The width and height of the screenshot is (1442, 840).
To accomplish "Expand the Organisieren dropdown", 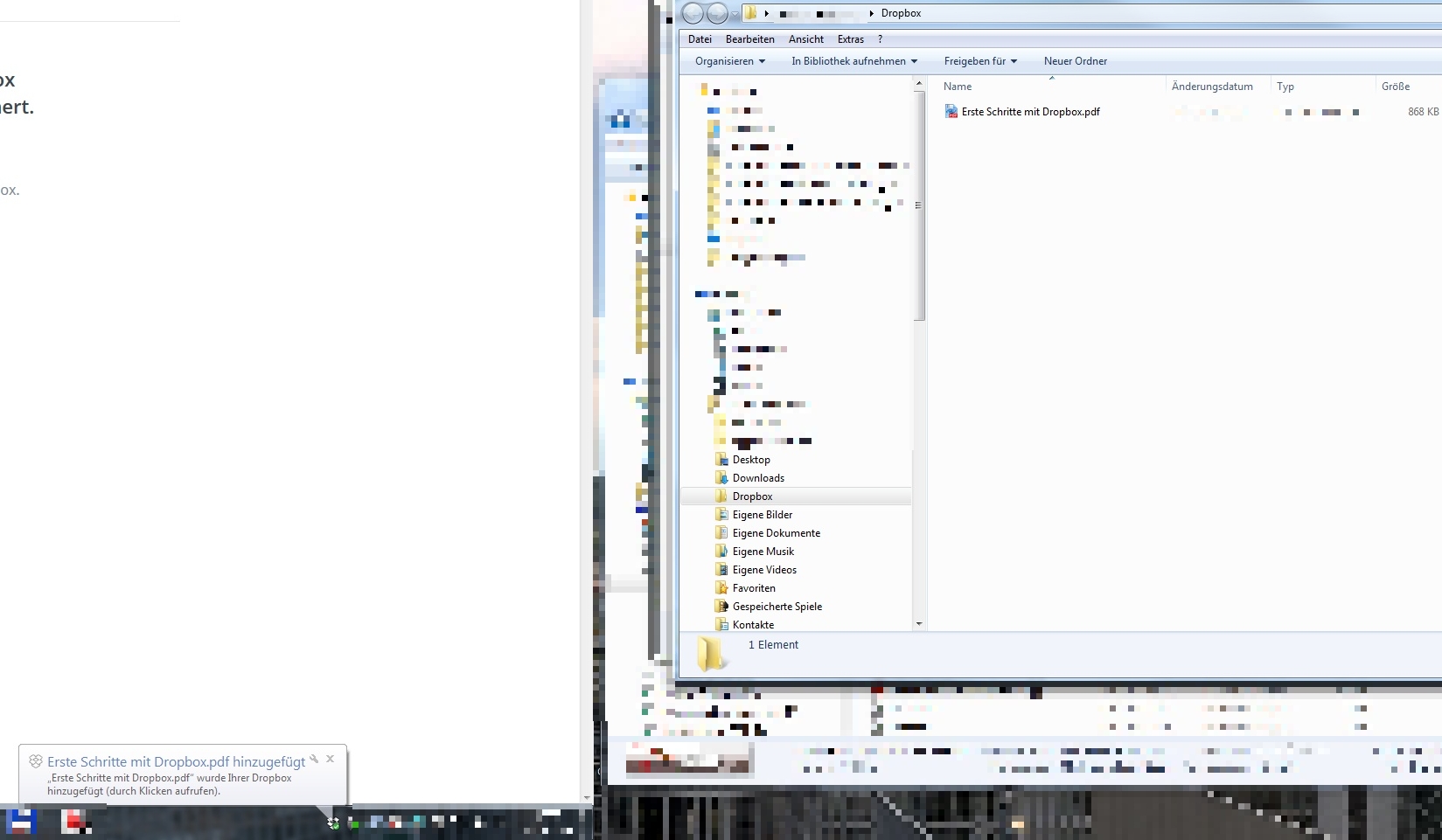I will pyautogui.click(x=729, y=61).
